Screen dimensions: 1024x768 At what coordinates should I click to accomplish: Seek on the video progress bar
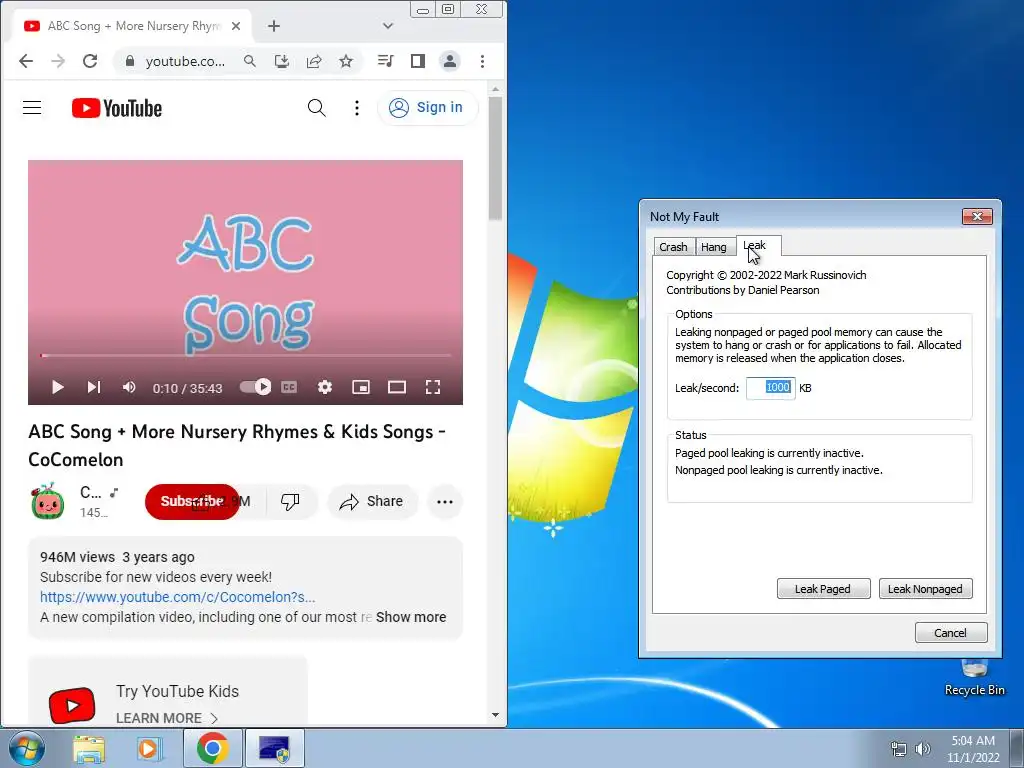pyautogui.click(x=246, y=356)
